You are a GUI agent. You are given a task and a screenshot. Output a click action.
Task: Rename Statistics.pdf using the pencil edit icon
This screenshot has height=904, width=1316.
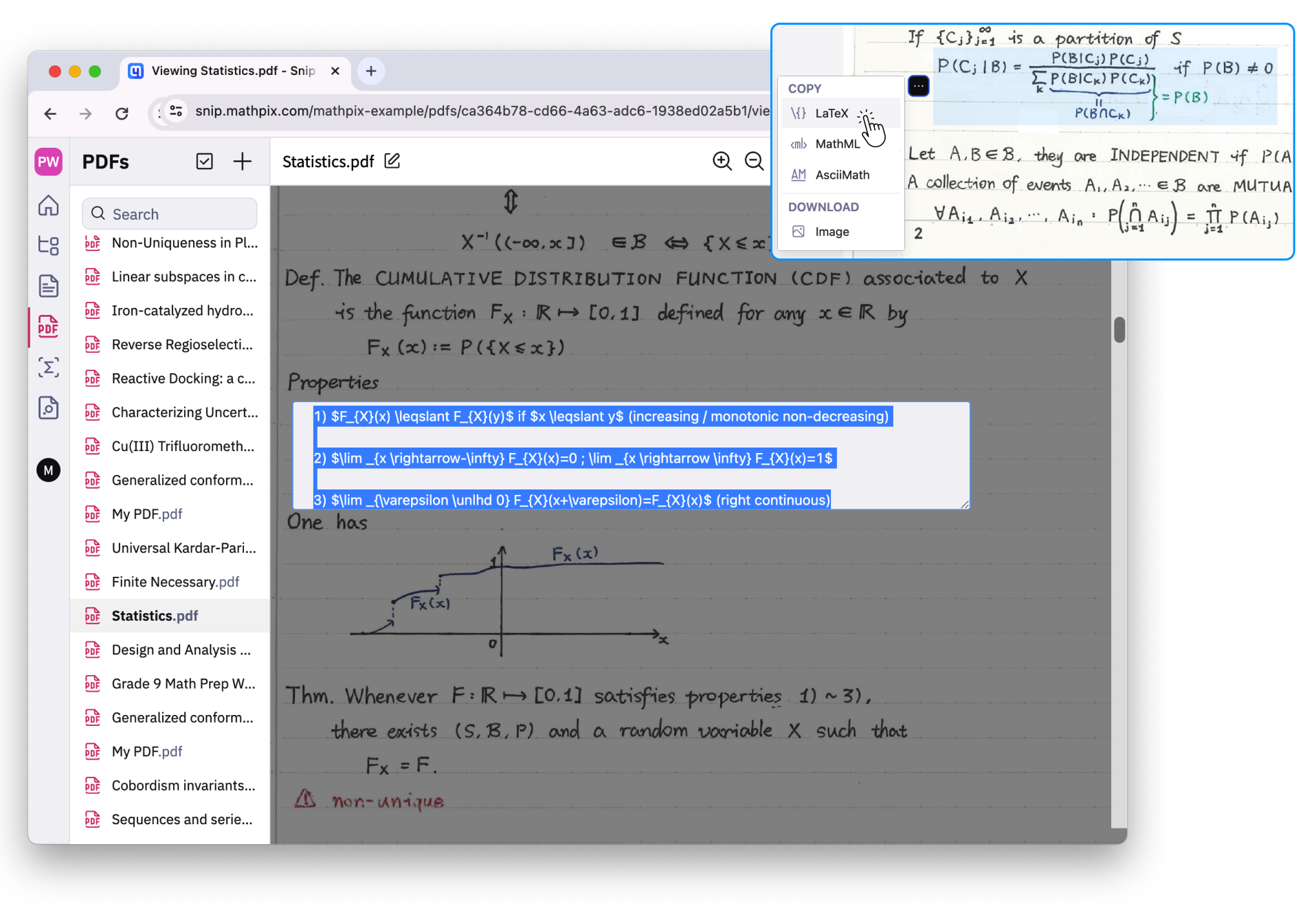392,161
